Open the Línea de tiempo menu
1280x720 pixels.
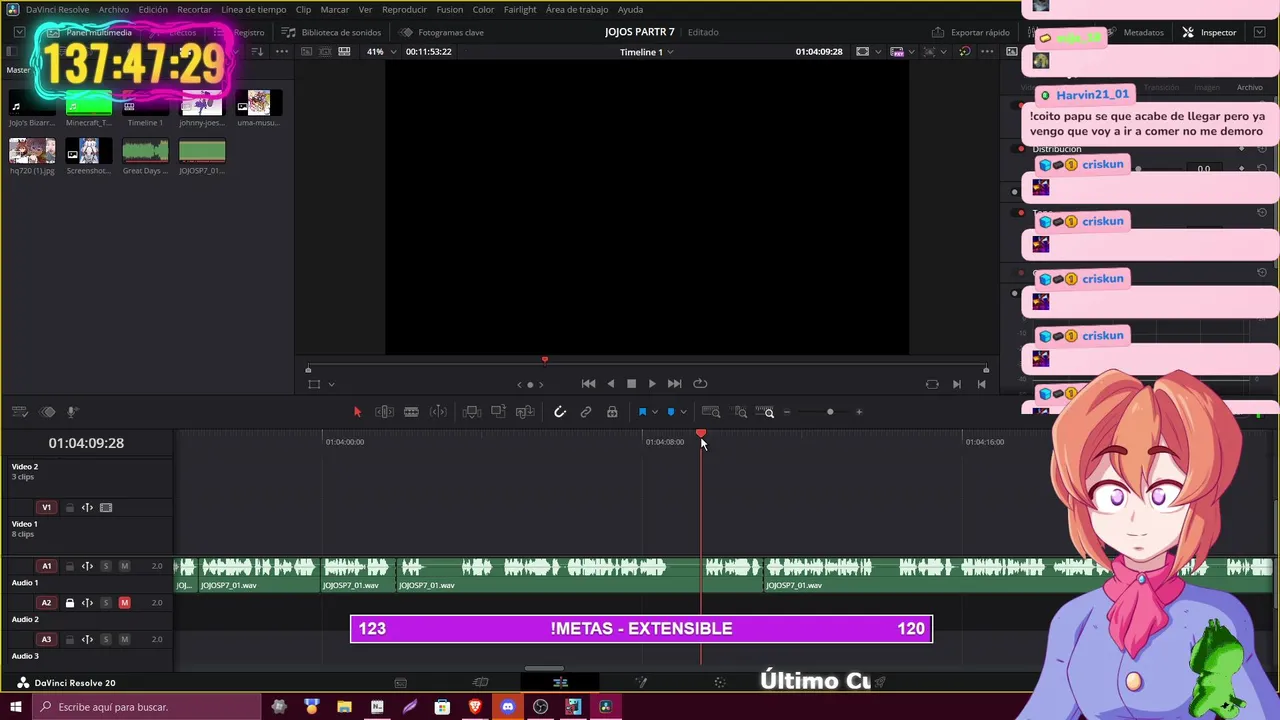[x=254, y=9]
